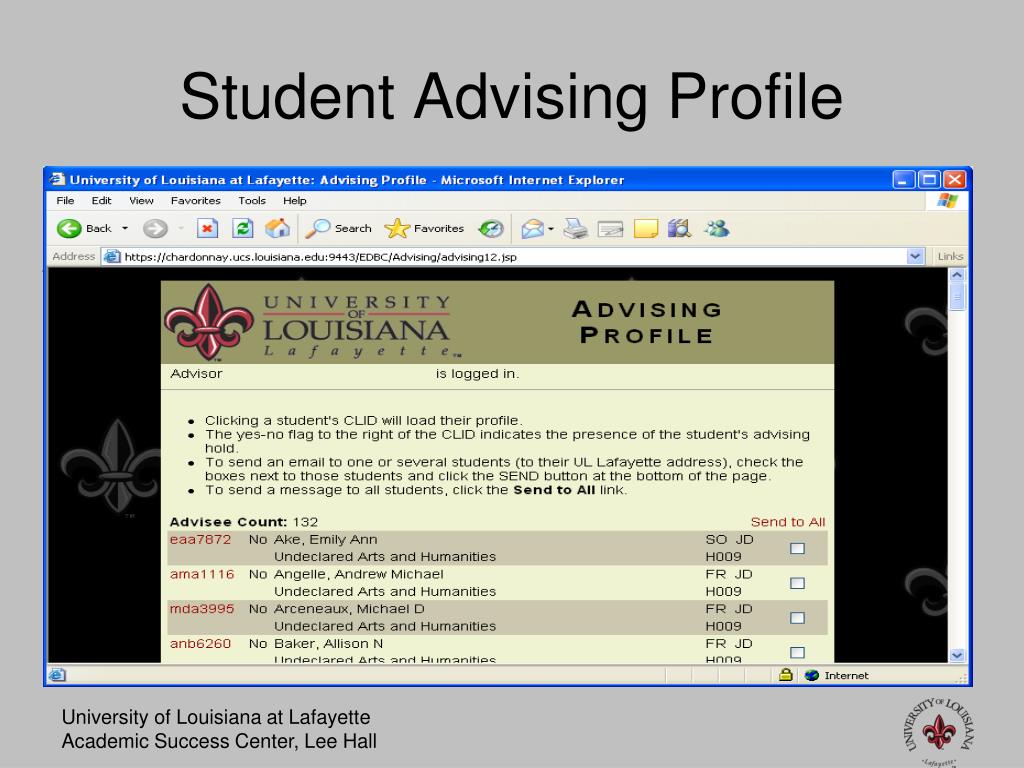Click the UL Lafayette fleur-de-lis logo
1024x768 pixels.
coord(209,322)
